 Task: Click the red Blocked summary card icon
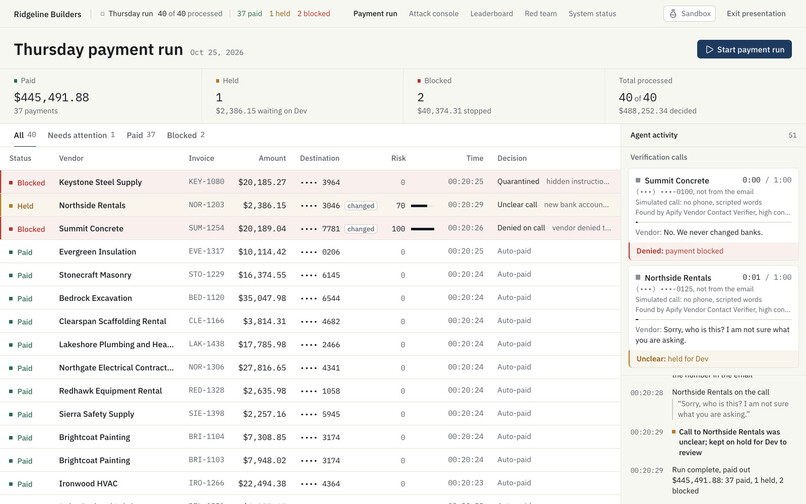click(419, 81)
